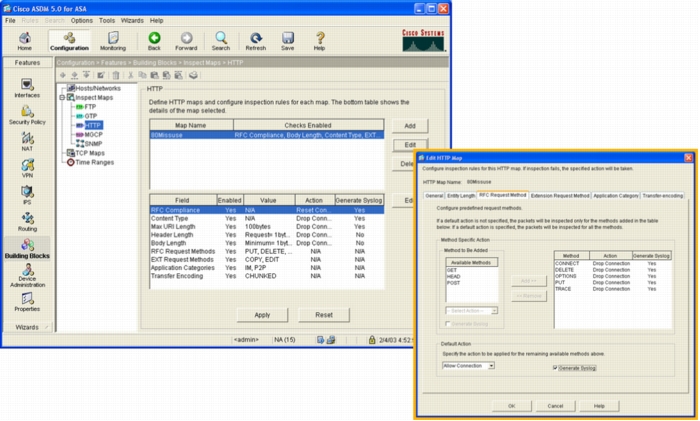Open the Properties feature
Screen dimensions: 700x421
[27, 302]
